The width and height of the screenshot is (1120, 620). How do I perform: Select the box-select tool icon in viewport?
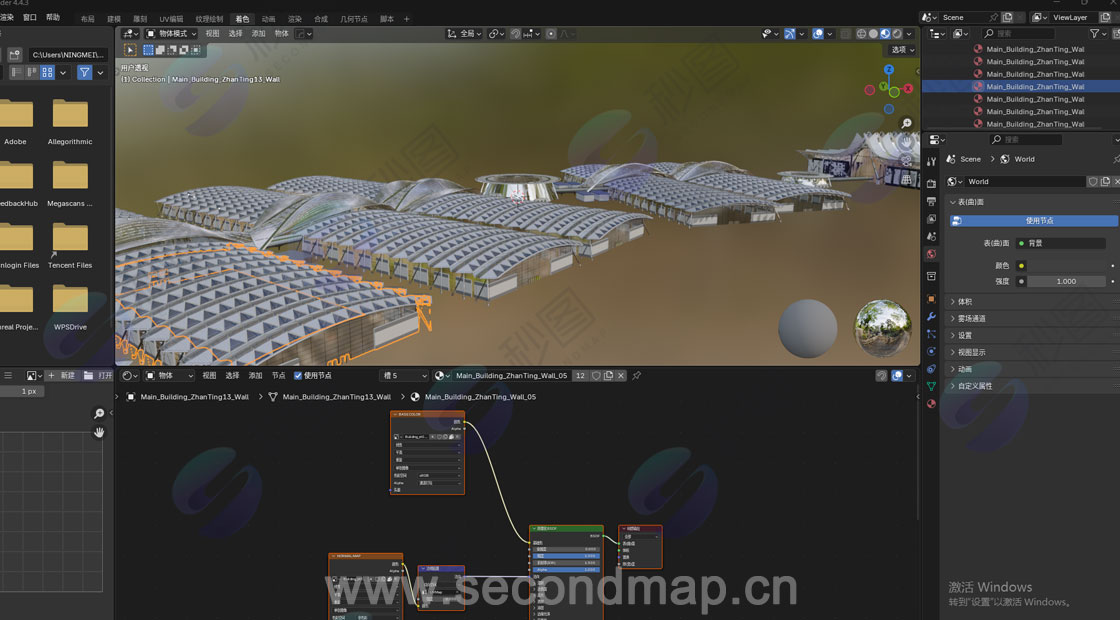click(x=149, y=49)
